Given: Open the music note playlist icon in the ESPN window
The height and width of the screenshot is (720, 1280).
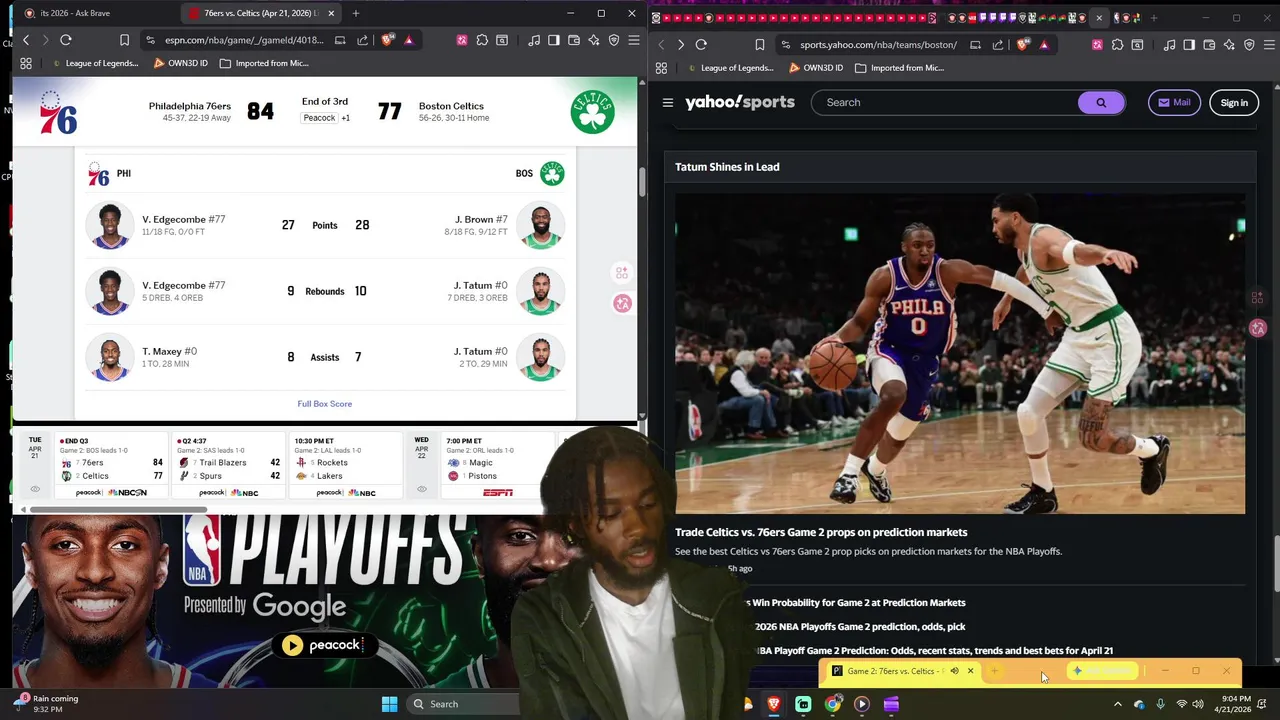Looking at the screenshot, I should click(x=534, y=40).
